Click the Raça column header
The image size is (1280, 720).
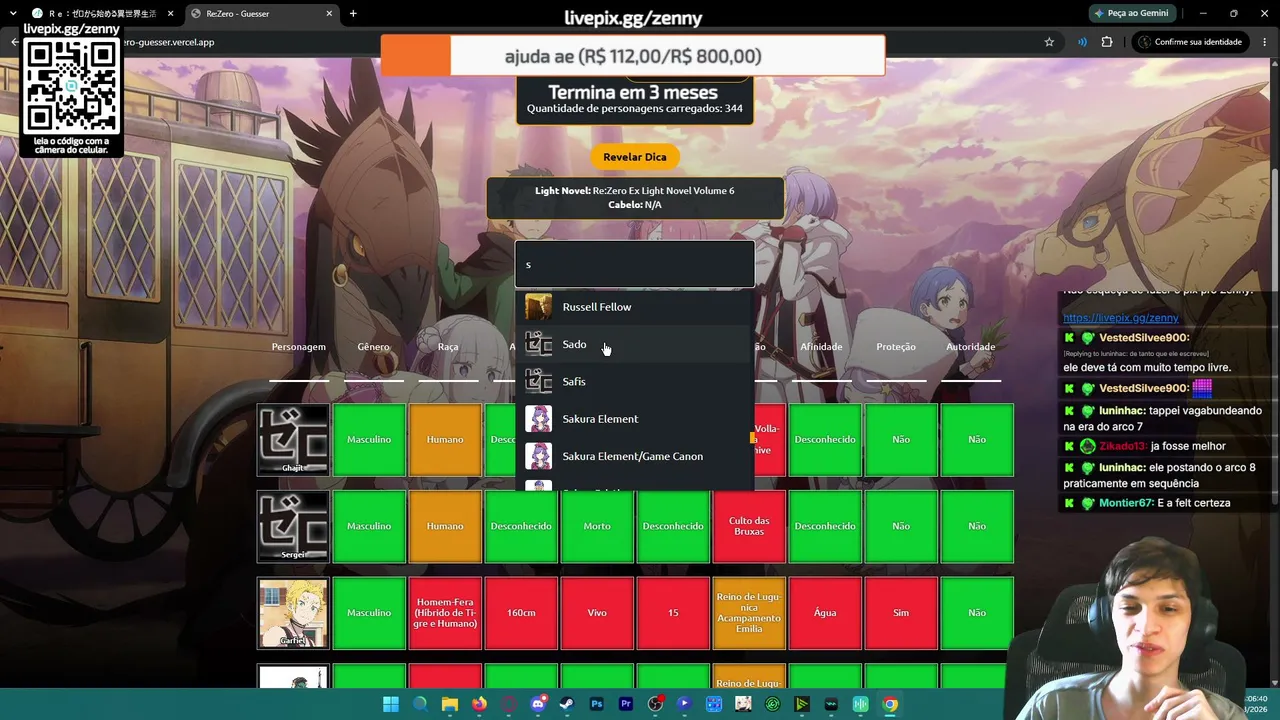[x=448, y=347]
